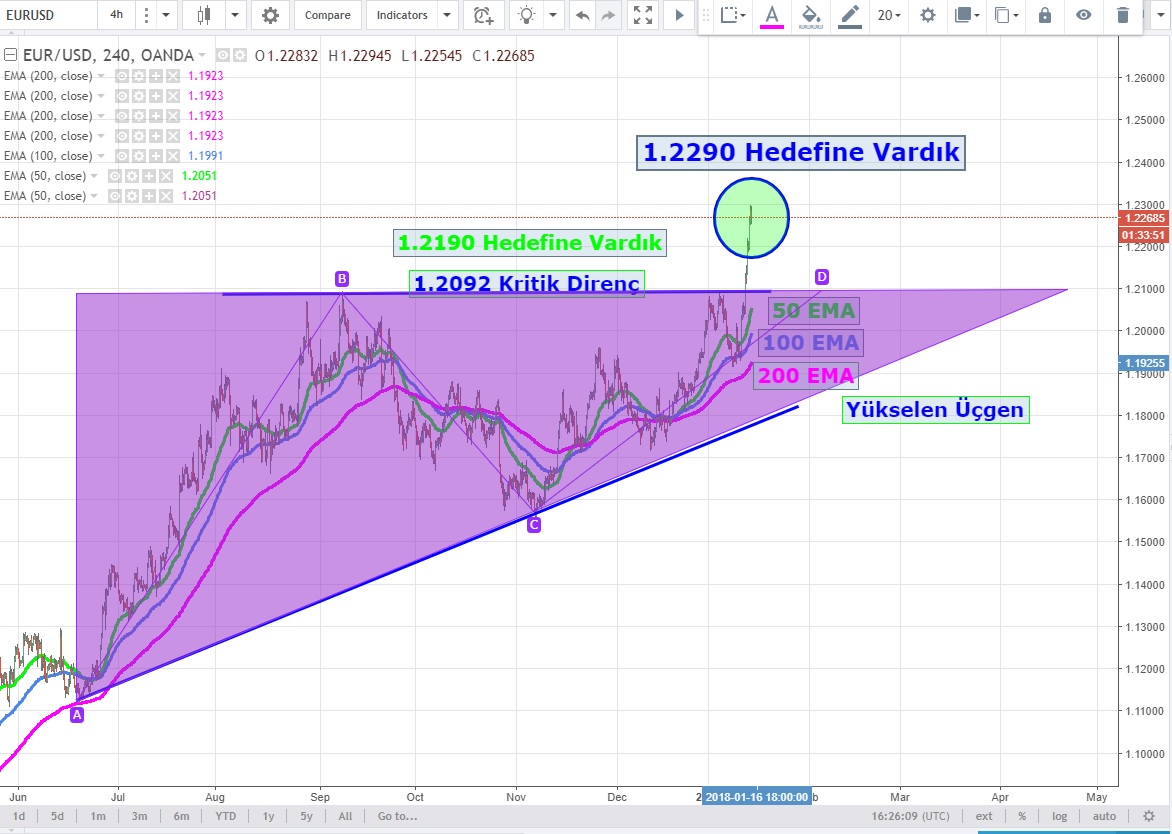The height and width of the screenshot is (834, 1172).
Task: Click the lightbulb ideas icon
Action: (526, 15)
